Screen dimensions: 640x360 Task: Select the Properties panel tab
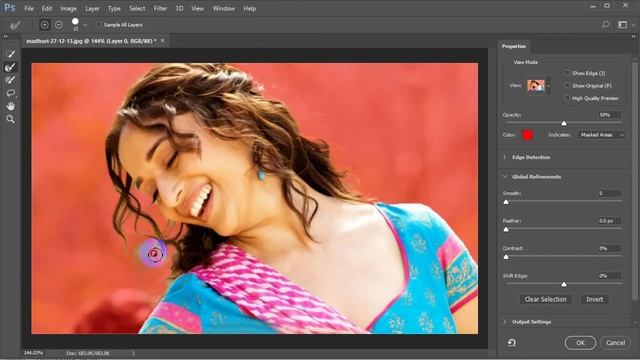pos(514,46)
